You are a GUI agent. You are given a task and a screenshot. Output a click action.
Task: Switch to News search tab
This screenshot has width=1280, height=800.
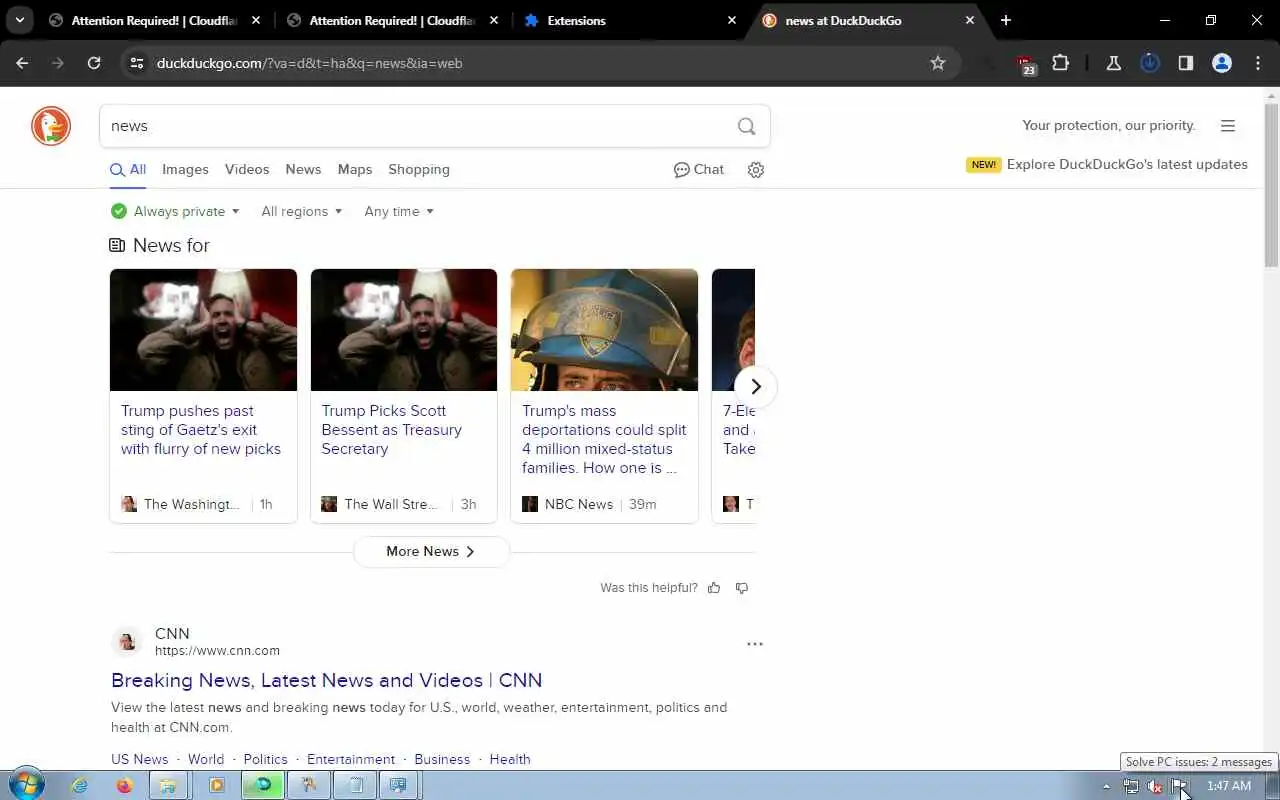coord(303,170)
